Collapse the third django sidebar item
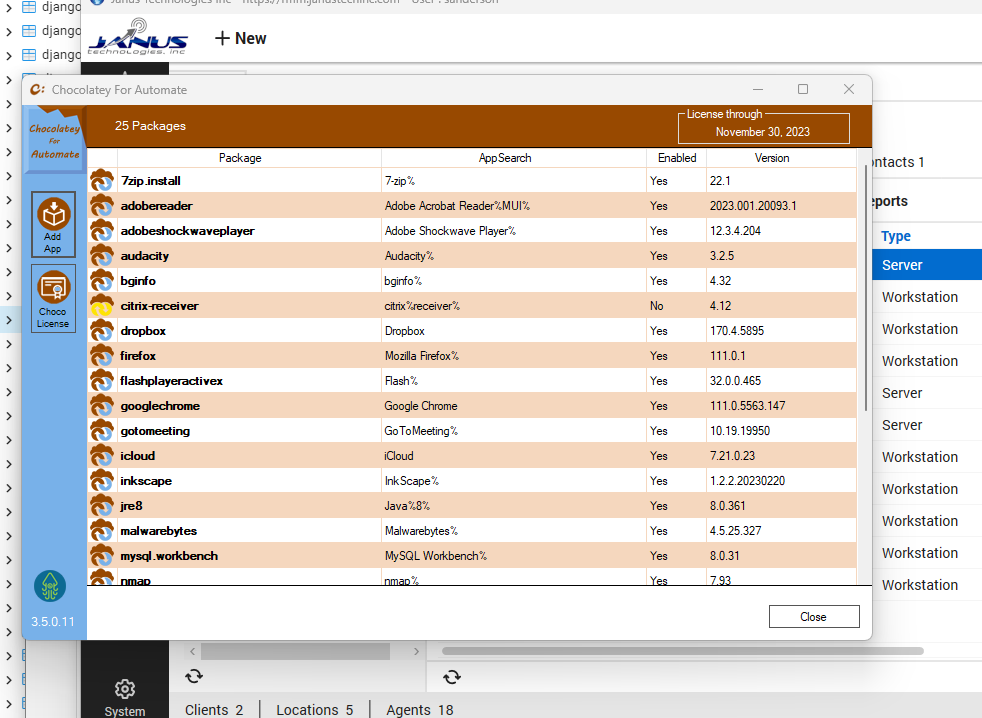 pyautogui.click(x=8, y=54)
